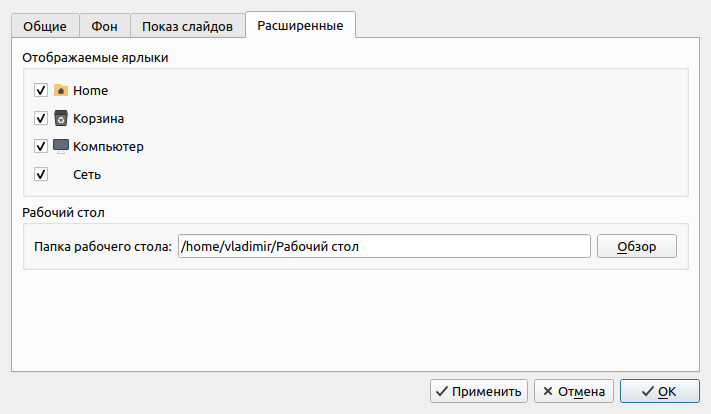Screen dimensions: 711x414
Task: Focus the Папка рабочего стола path field
Action: pyautogui.click(x=384, y=246)
